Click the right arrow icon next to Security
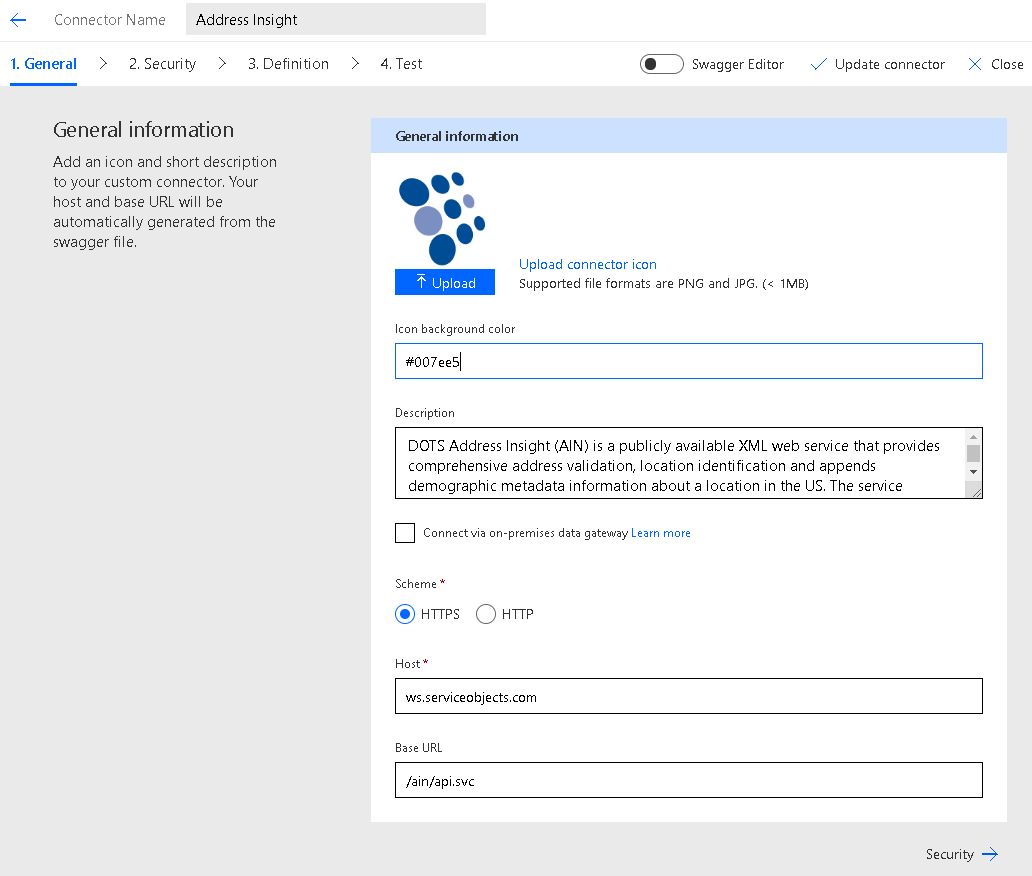Image resolution: width=1032 pixels, height=876 pixels. tap(990, 854)
